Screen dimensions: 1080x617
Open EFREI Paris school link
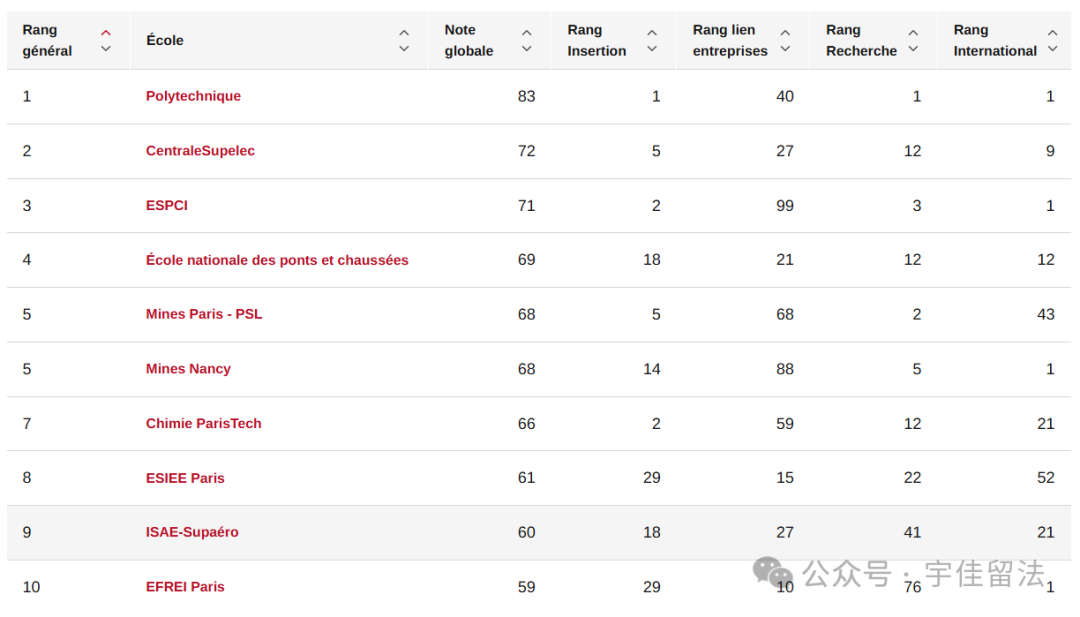185,587
